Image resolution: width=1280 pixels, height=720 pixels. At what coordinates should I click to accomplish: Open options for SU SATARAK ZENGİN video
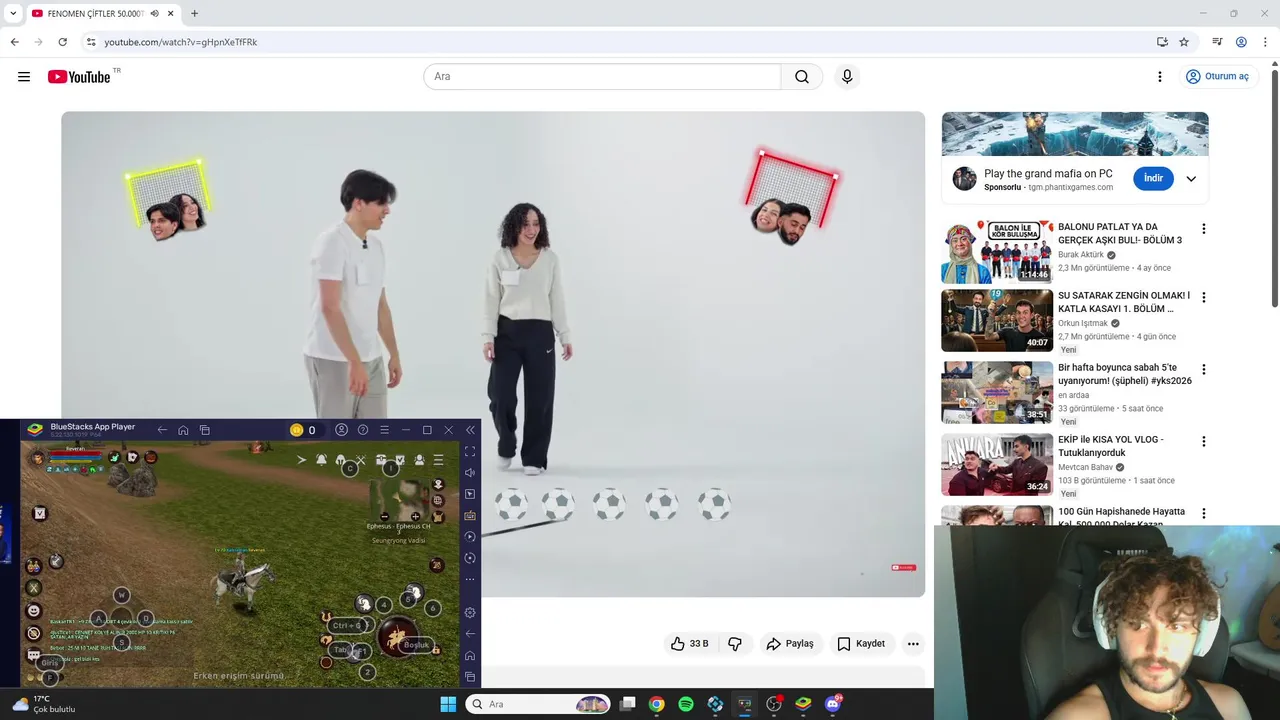coord(1203,298)
